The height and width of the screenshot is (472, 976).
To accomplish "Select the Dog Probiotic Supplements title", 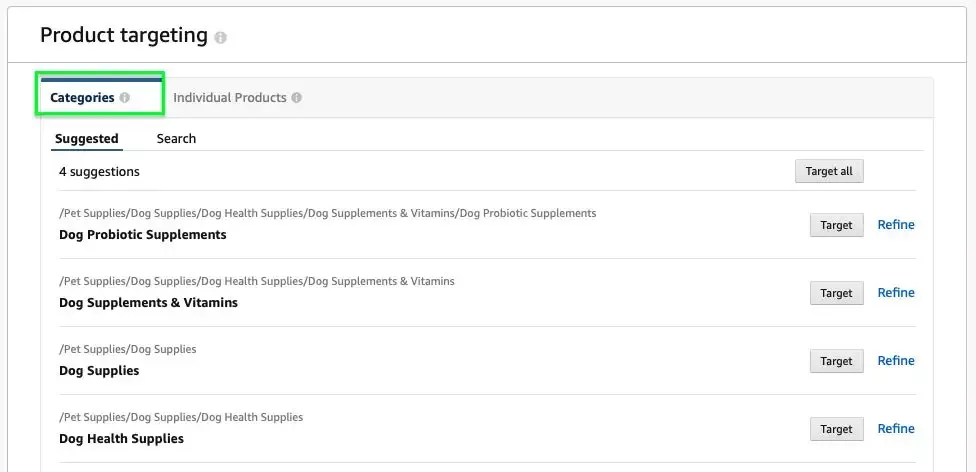I will 143,235.
